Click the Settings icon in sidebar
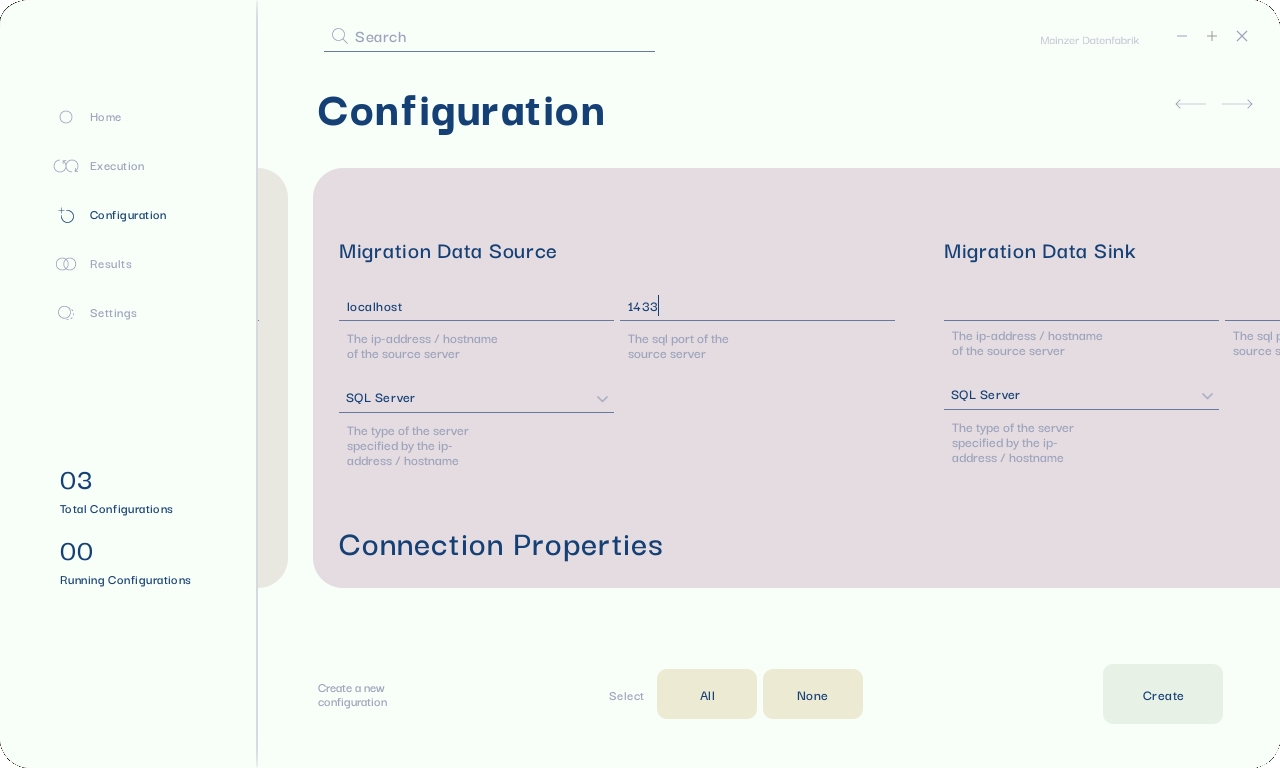This screenshot has height=768, width=1280. tap(66, 313)
